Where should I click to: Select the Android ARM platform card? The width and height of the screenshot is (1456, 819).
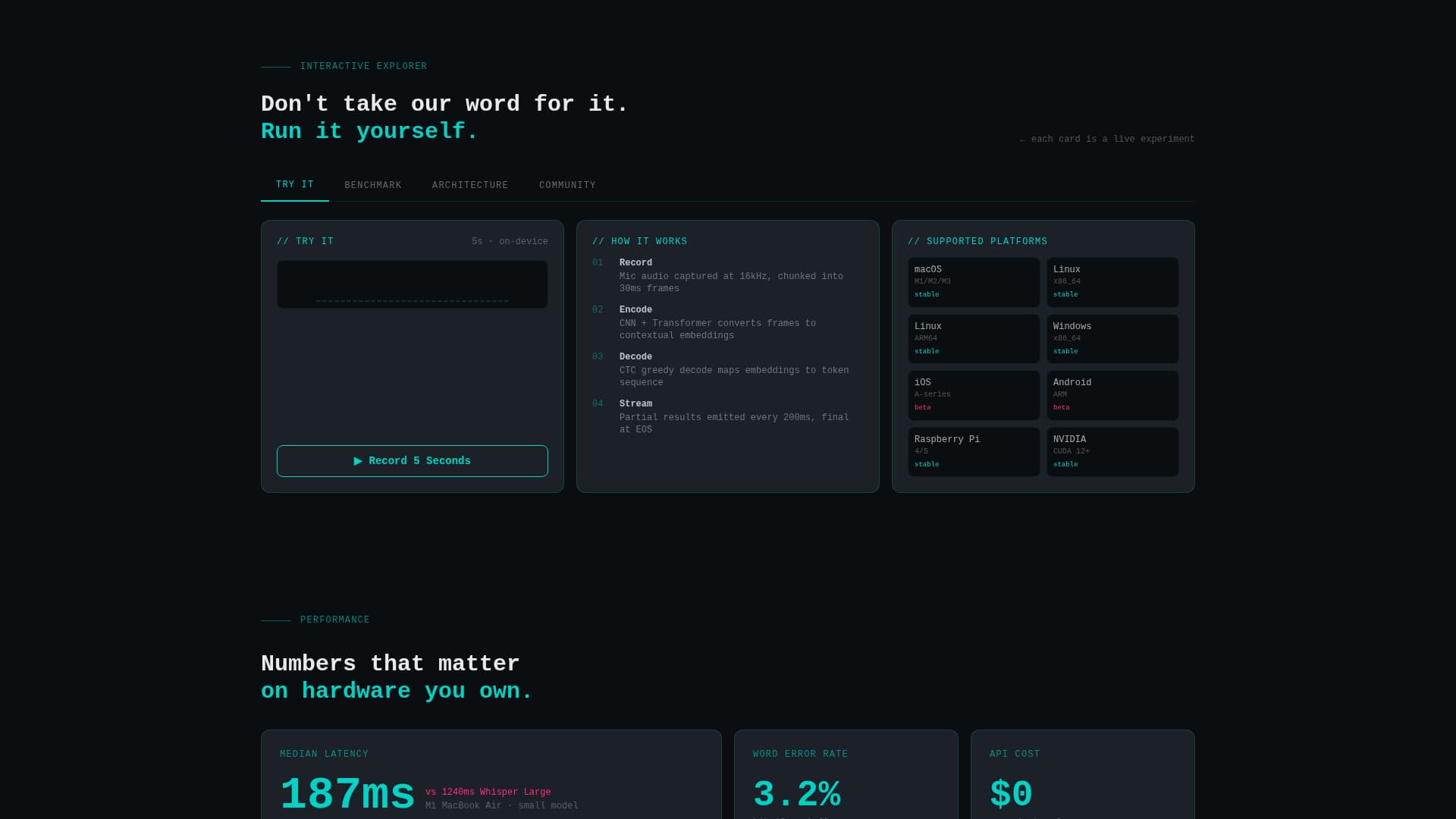click(1112, 395)
